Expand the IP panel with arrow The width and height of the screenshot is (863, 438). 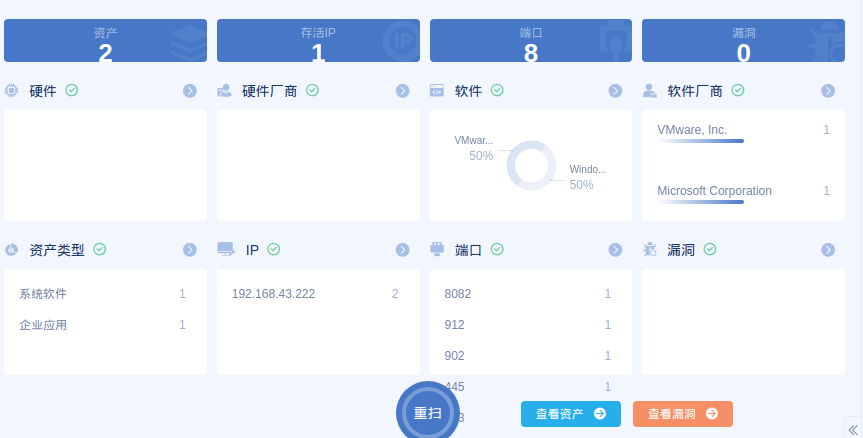403,250
